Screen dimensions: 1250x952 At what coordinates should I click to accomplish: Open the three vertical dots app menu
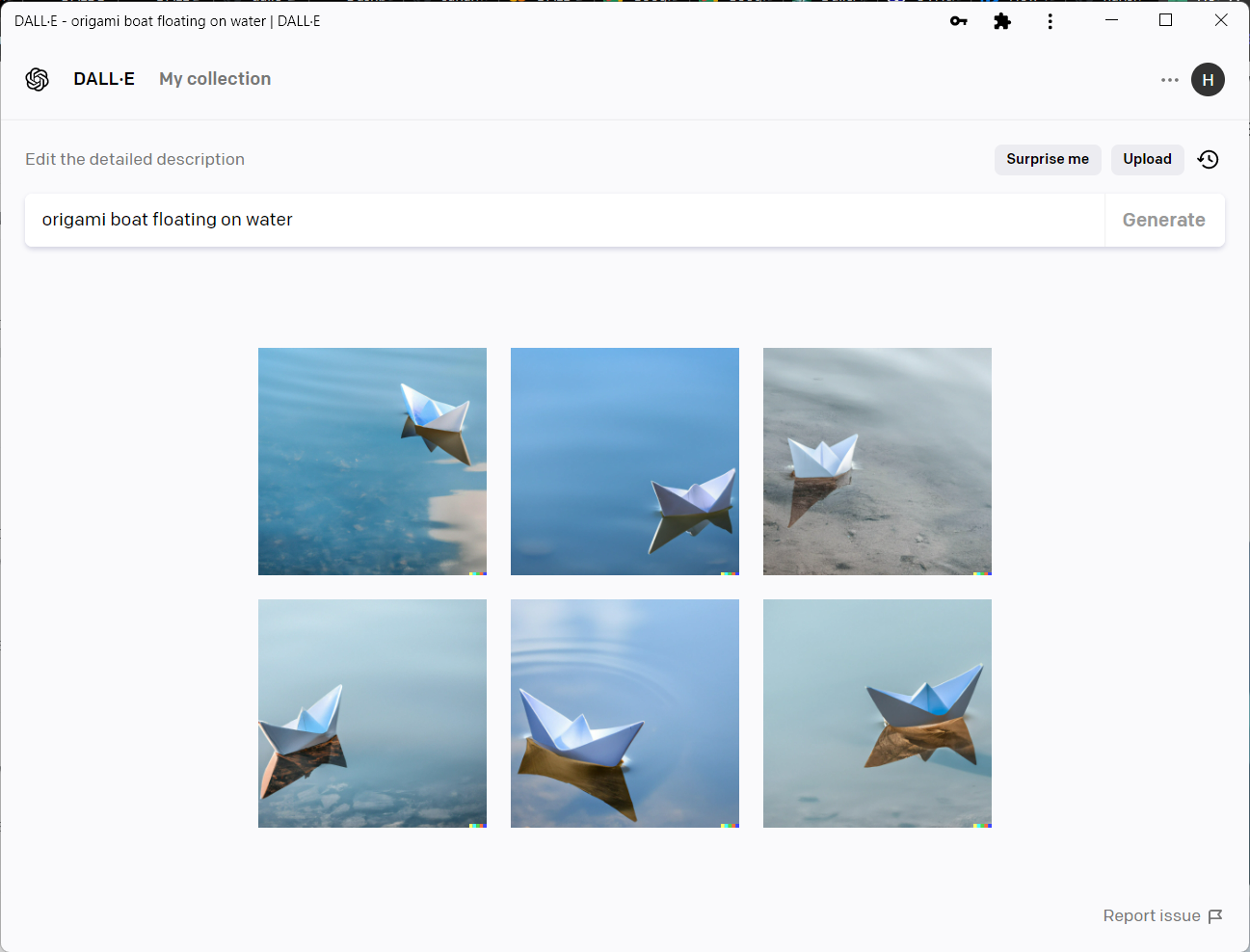point(1050,21)
